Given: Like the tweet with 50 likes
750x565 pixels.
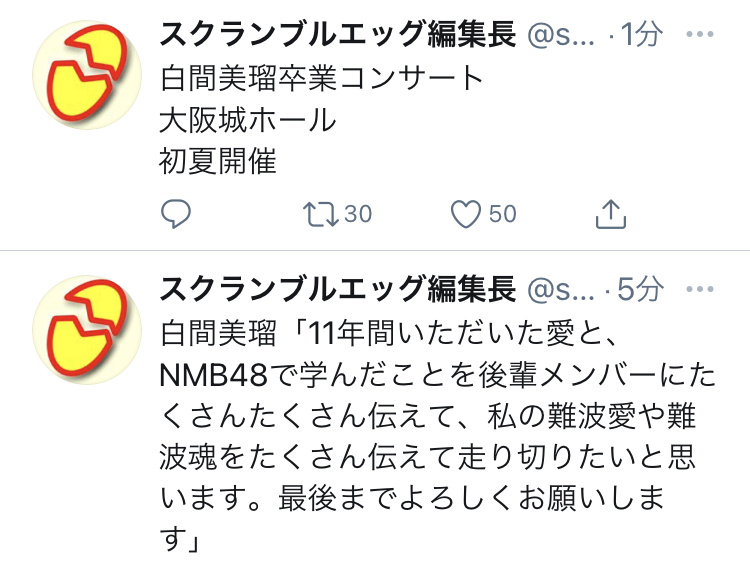Looking at the screenshot, I should click(466, 214).
